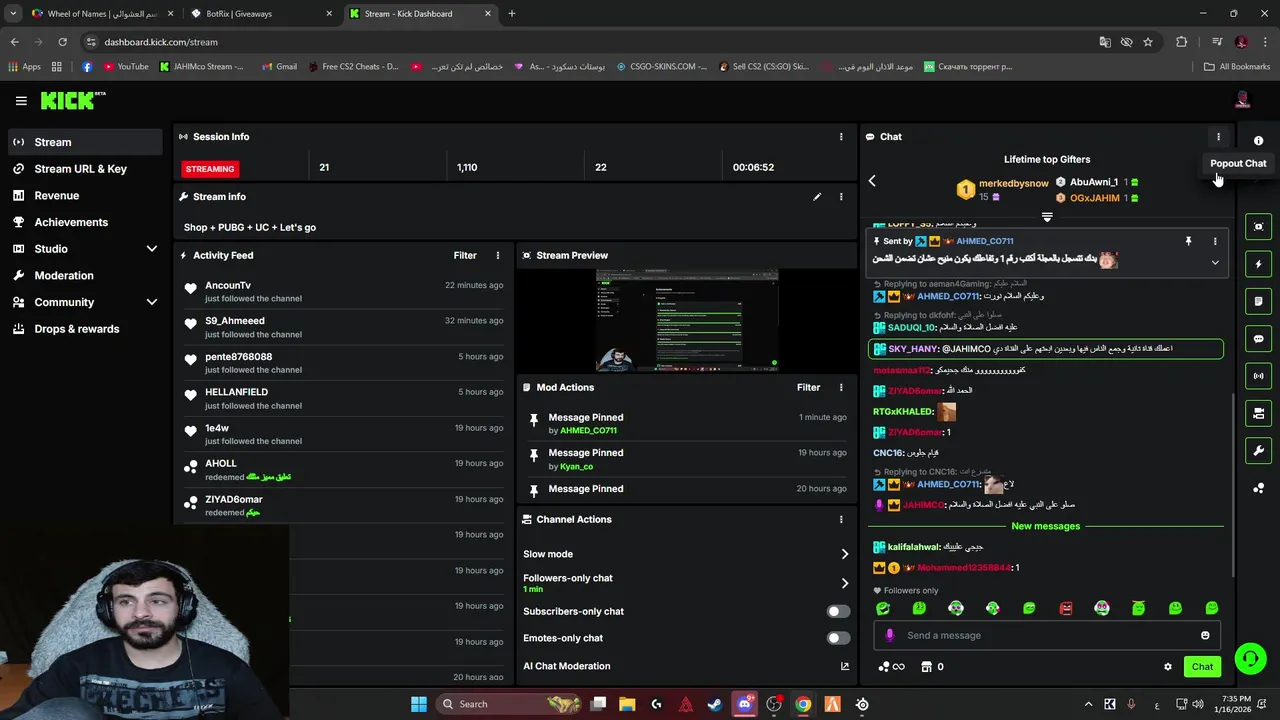Open the emoji picker in message box
The width and height of the screenshot is (1280, 720).
click(1205, 635)
